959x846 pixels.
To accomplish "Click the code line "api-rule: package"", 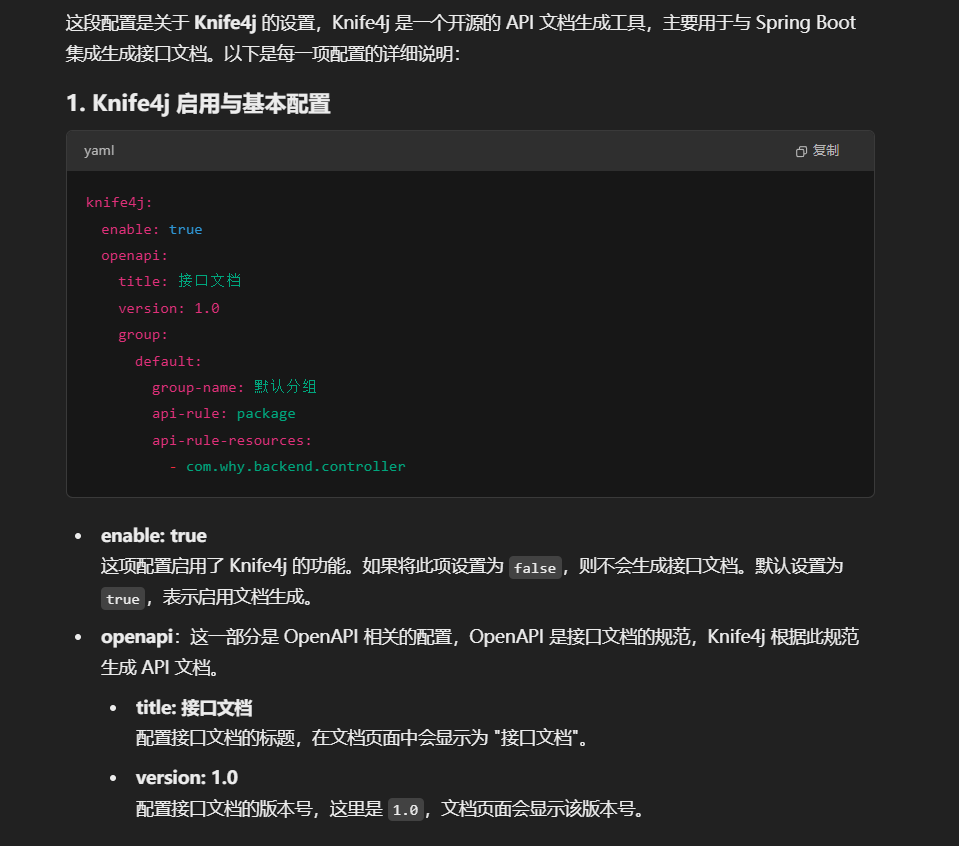I will (224, 414).
